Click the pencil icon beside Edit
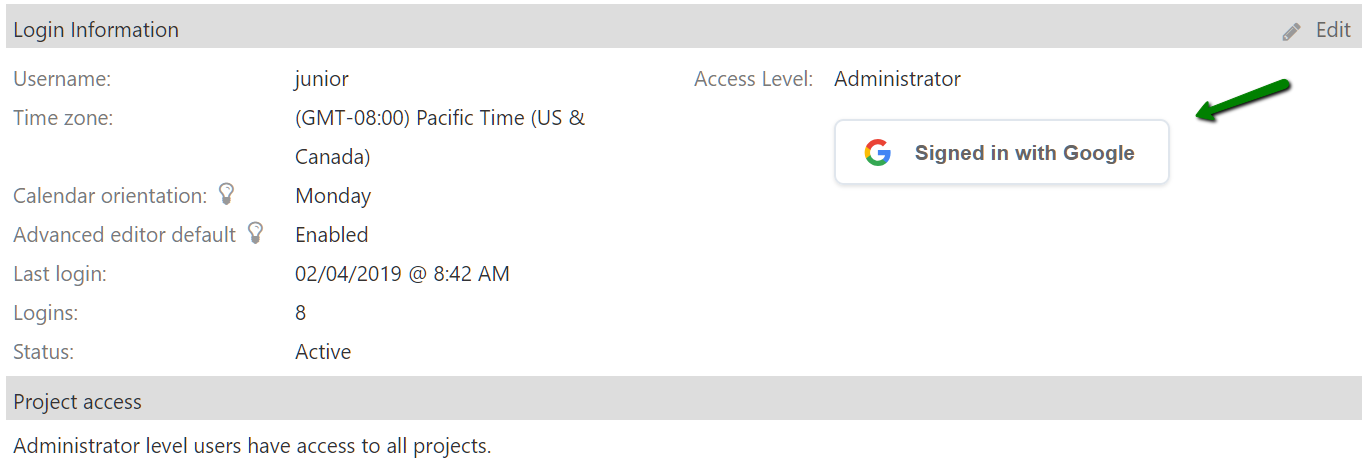 click(x=1292, y=32)
